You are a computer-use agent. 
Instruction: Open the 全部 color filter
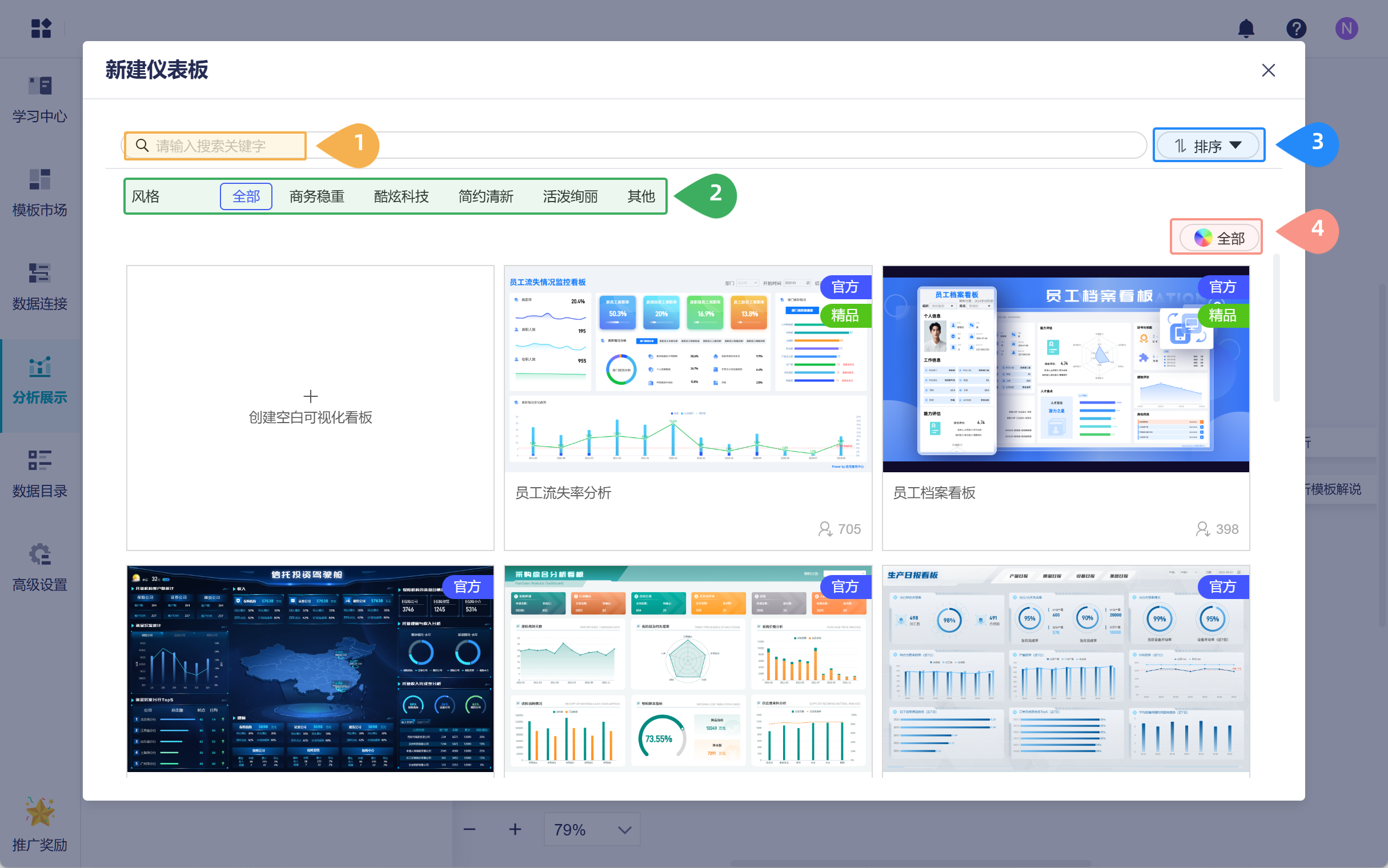[x=1219, y=238]
